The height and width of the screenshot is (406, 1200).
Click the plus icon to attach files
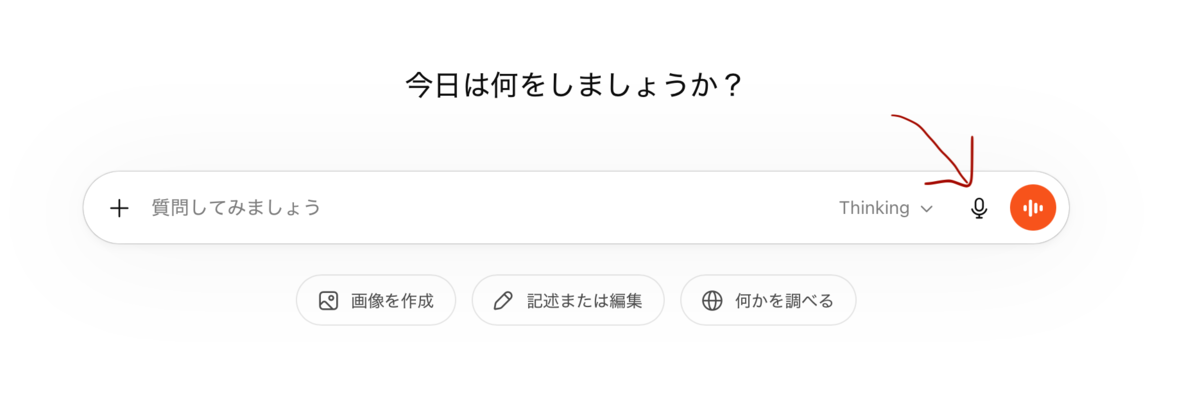(x=120, y=208)
